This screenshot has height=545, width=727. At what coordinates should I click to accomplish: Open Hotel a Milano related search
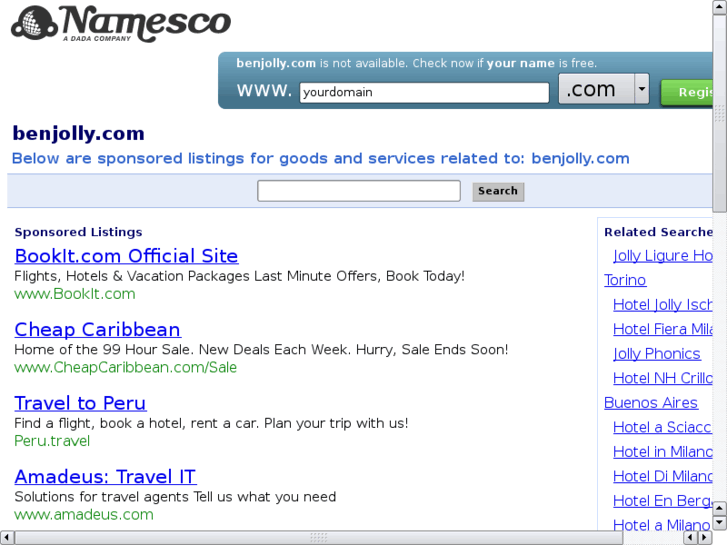pyautogui.click(x=662, y=525)
